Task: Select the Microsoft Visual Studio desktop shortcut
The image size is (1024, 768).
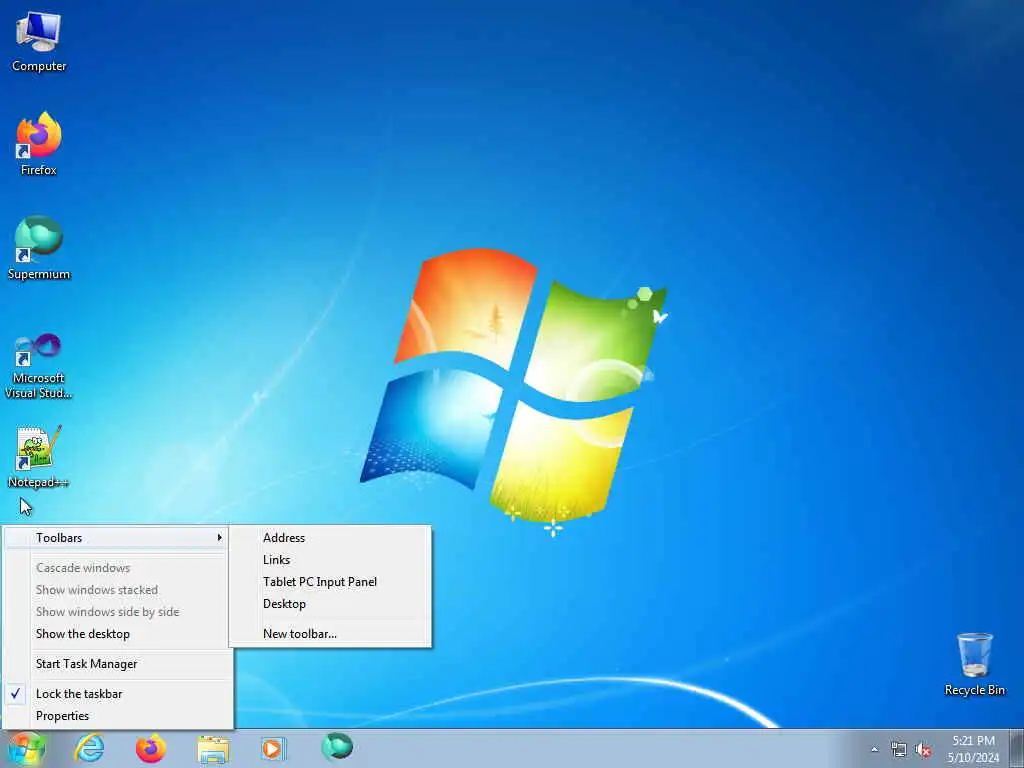Action: click(x=39, y=366)
